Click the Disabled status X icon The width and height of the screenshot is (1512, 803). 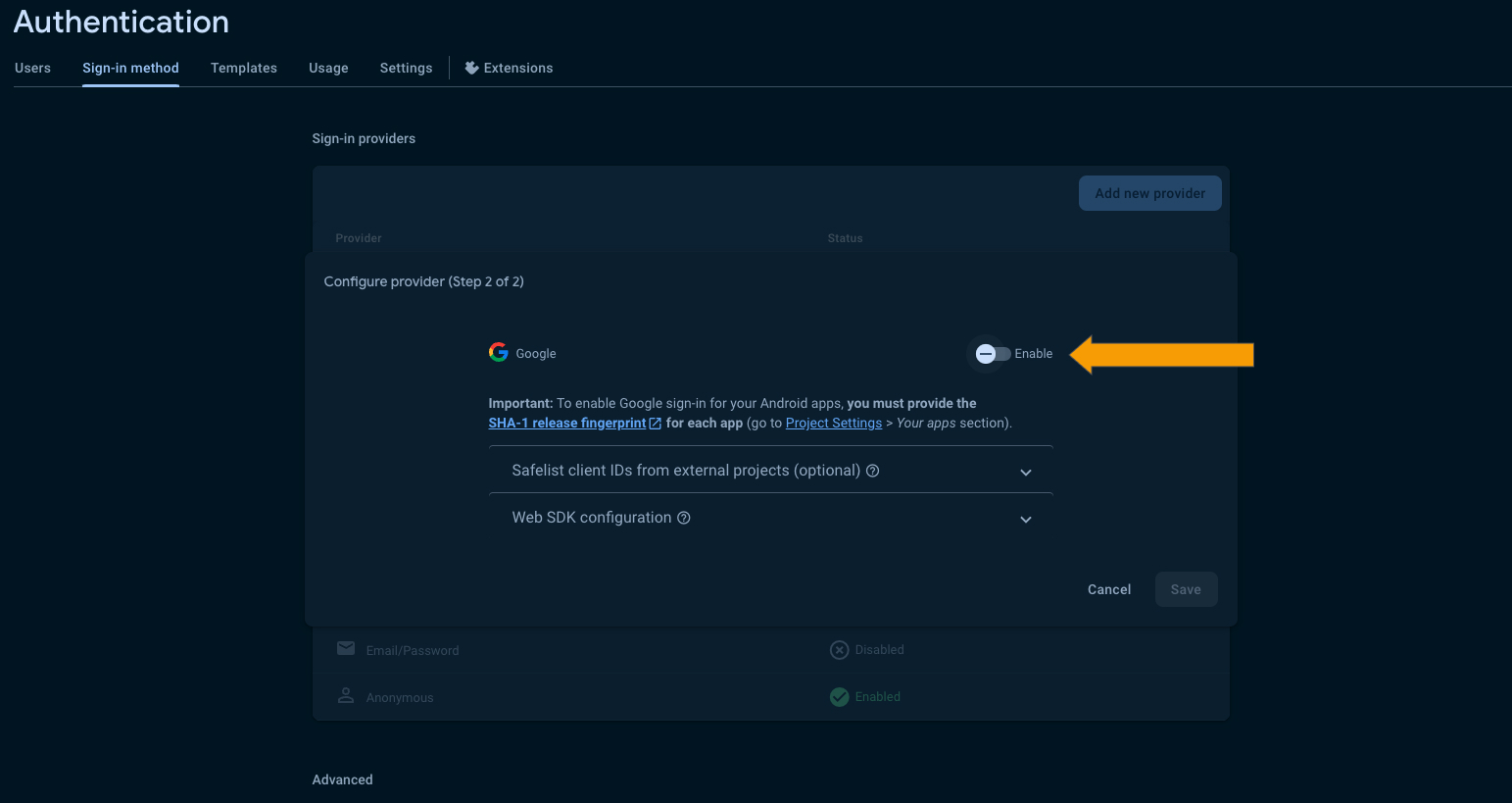click(x=840, y=650)
